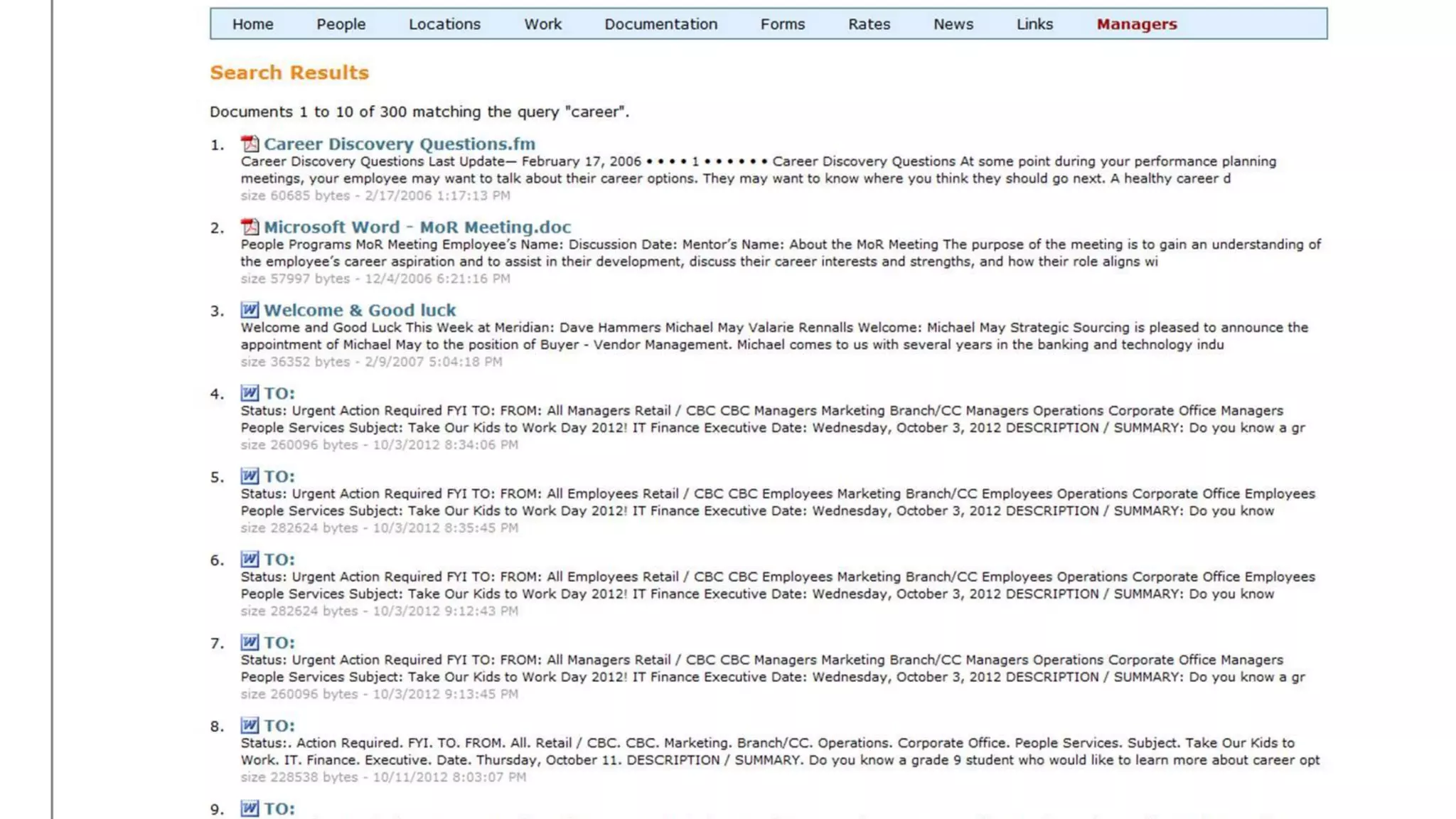Click PDF icon beside MoR Meeting.doc result
This screenshot has height=819, width=1456.
tap(250, 227)
